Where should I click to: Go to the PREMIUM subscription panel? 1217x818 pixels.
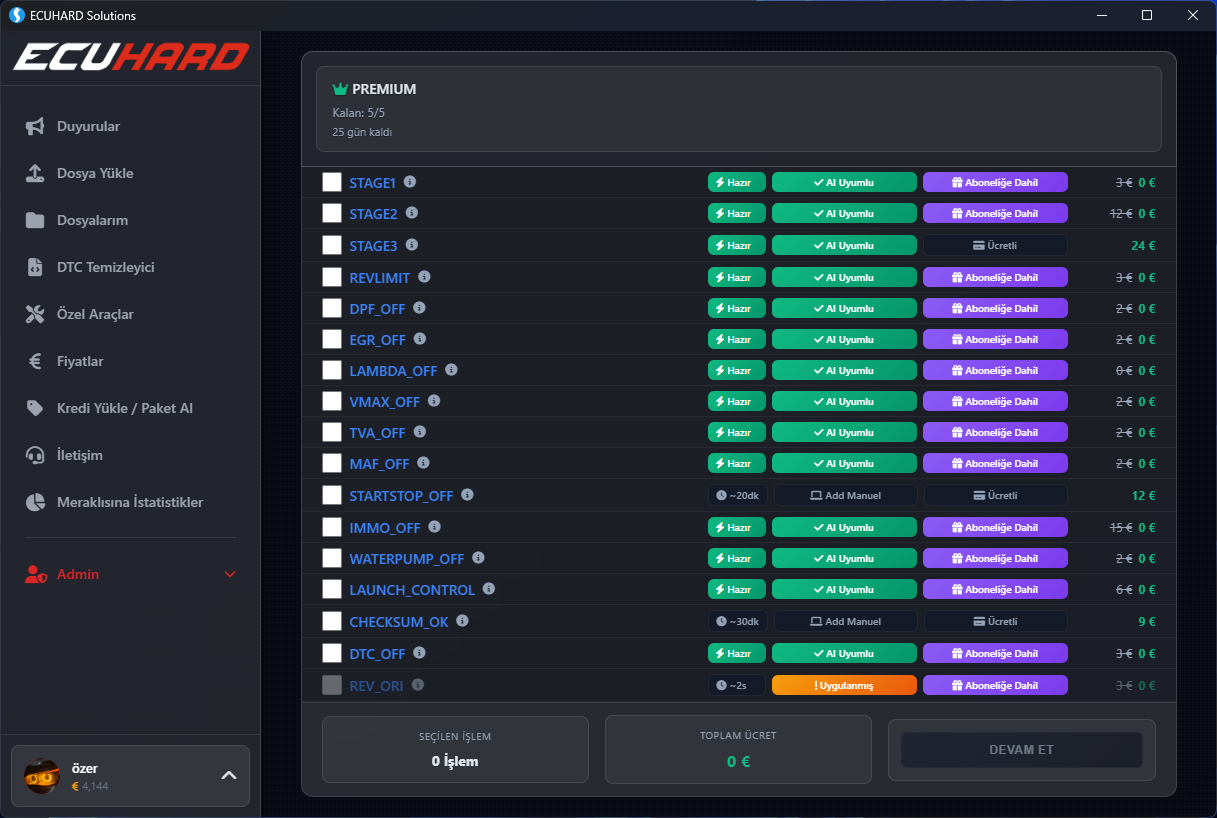pos(737,108)
